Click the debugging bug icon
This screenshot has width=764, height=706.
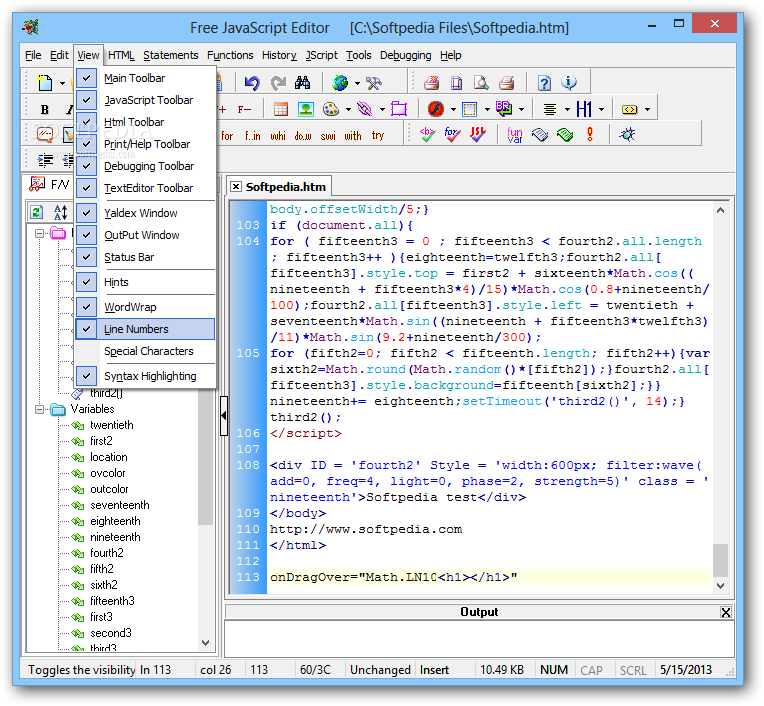pos(627,134)
